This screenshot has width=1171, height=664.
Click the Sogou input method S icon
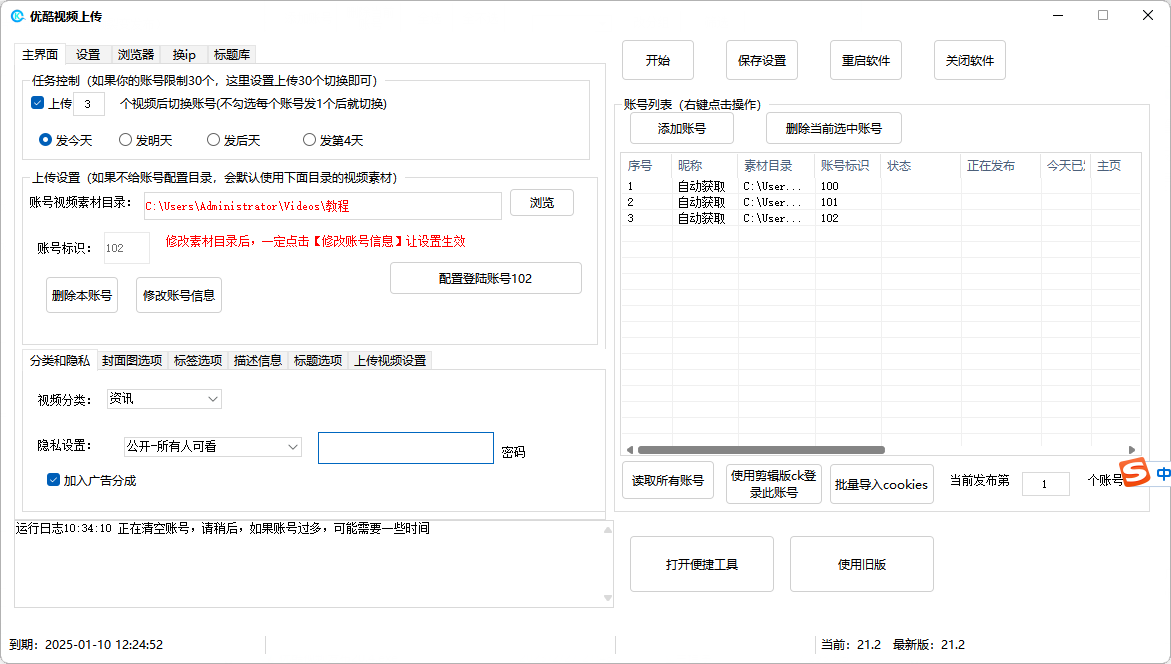(x=1134, y=471)
